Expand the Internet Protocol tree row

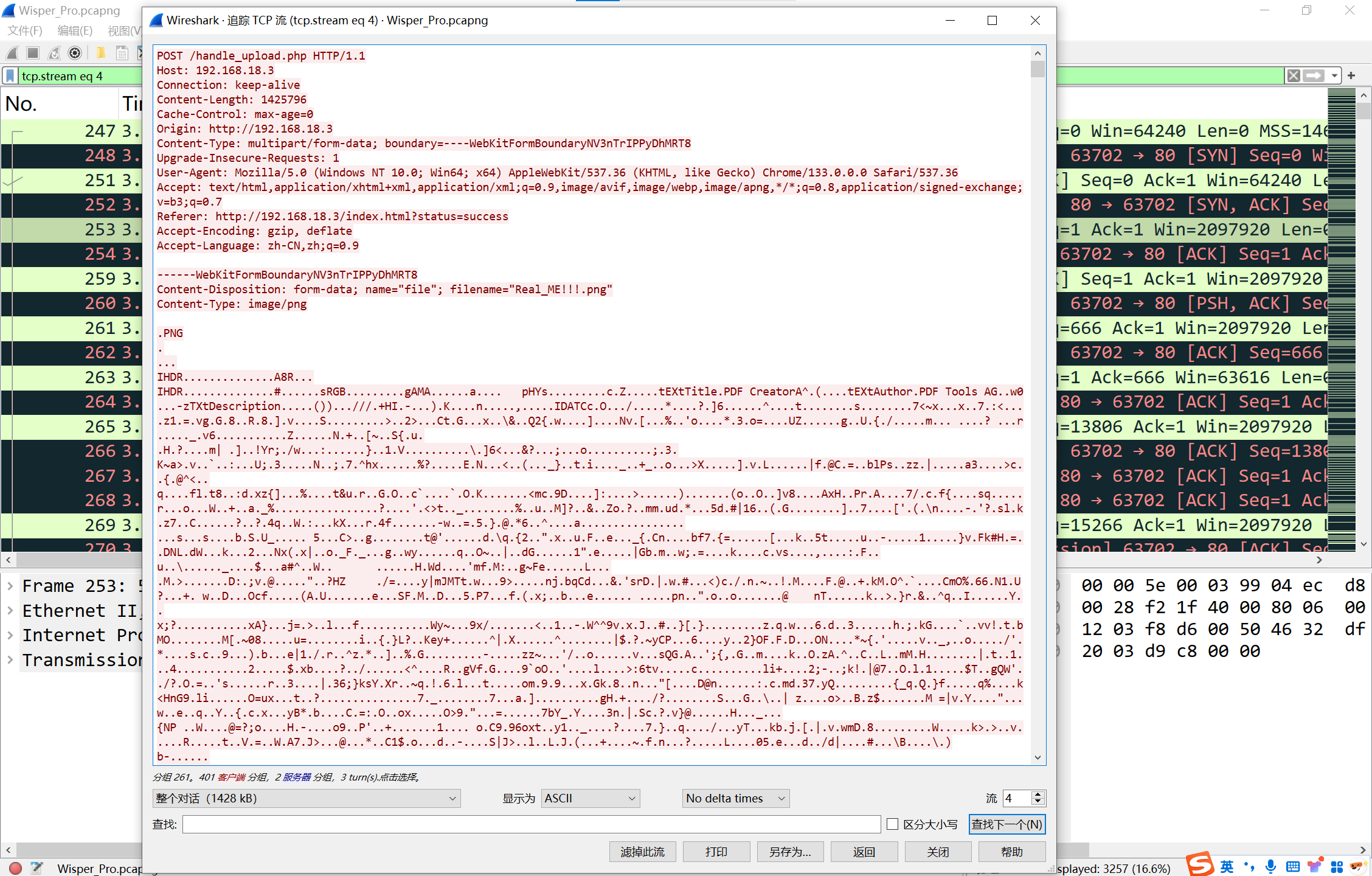[x=10, y=635]
